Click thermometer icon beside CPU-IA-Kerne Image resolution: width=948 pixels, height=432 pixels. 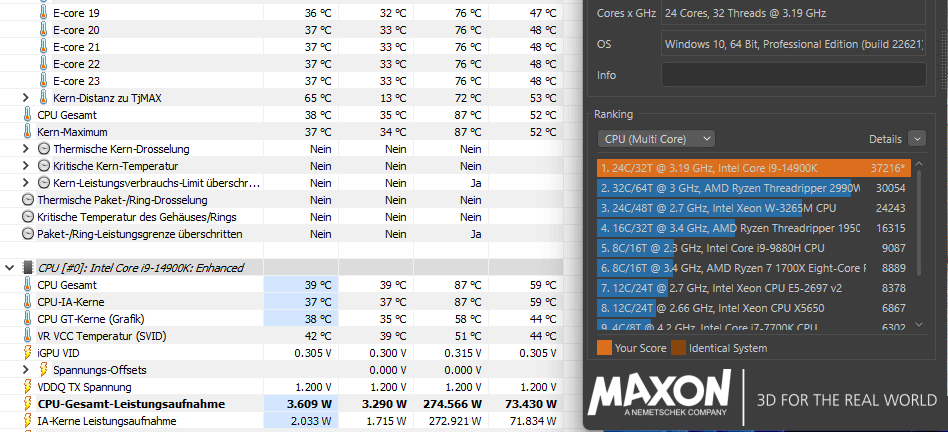tap(27, 301)
